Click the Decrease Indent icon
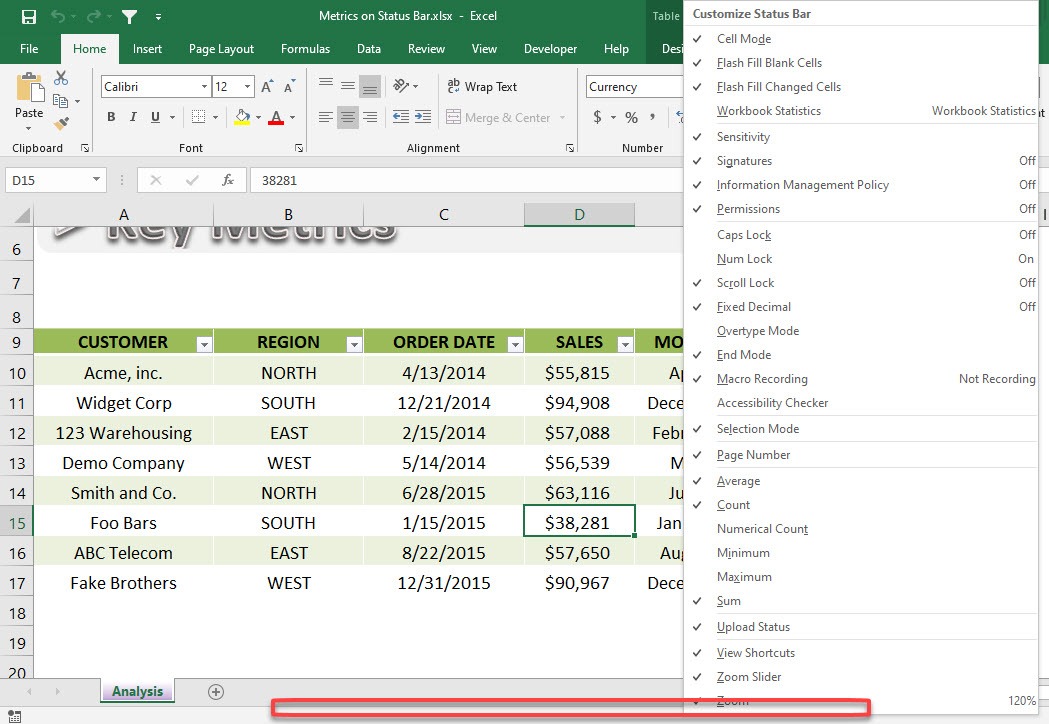This screenshot has width=1049, height=724. [401, 117]
